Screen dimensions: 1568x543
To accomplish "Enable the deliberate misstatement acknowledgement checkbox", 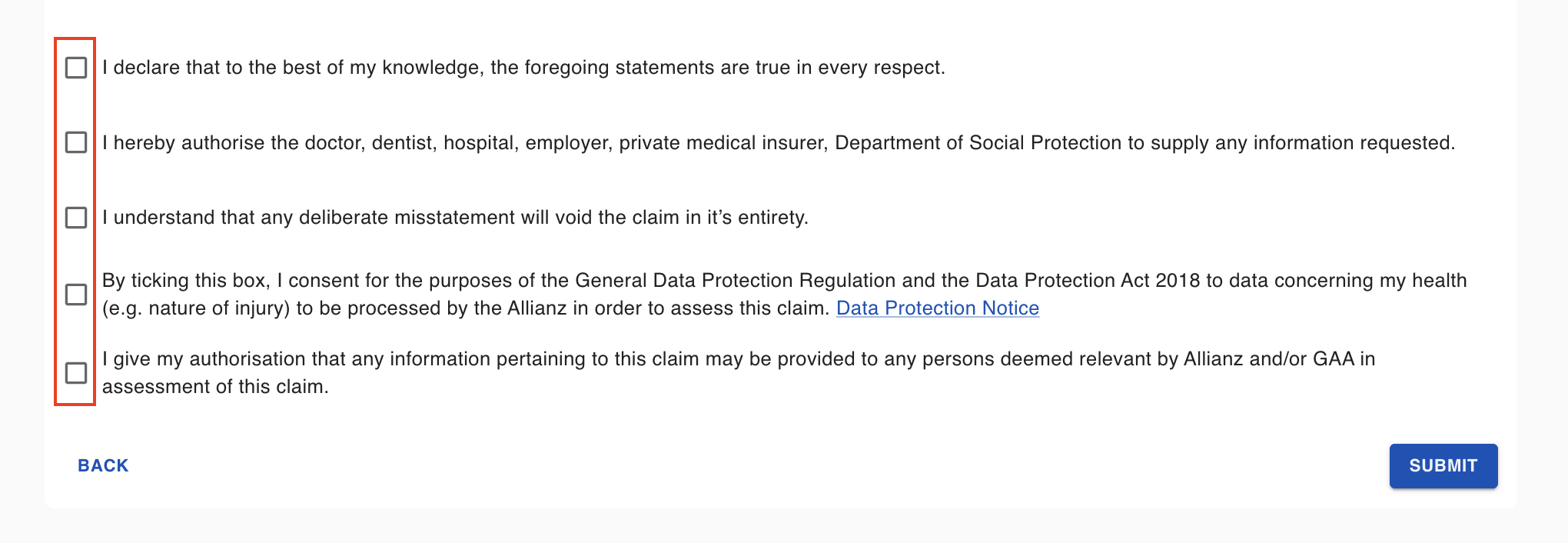I will click(76, 218).
